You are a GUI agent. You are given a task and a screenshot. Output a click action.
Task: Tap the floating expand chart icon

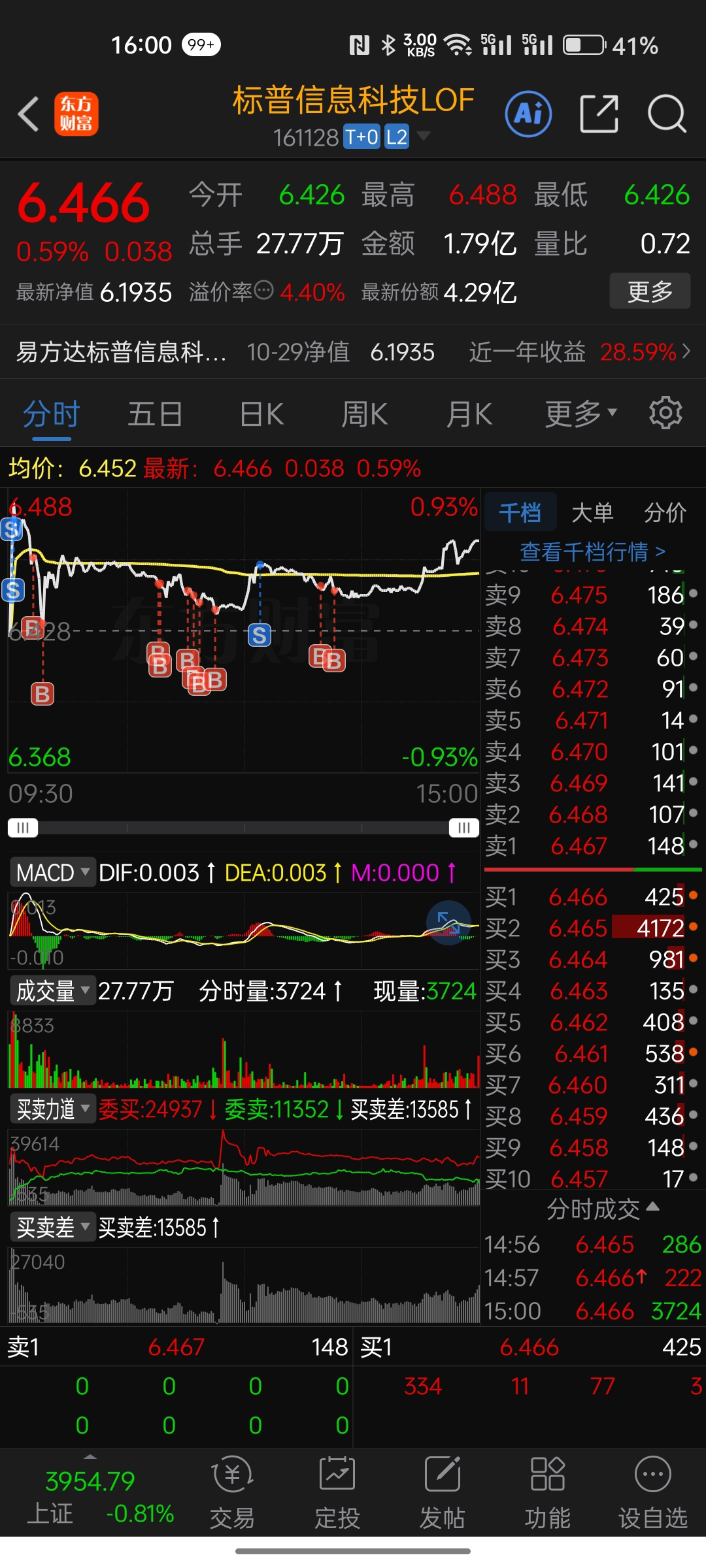[448, 923]
